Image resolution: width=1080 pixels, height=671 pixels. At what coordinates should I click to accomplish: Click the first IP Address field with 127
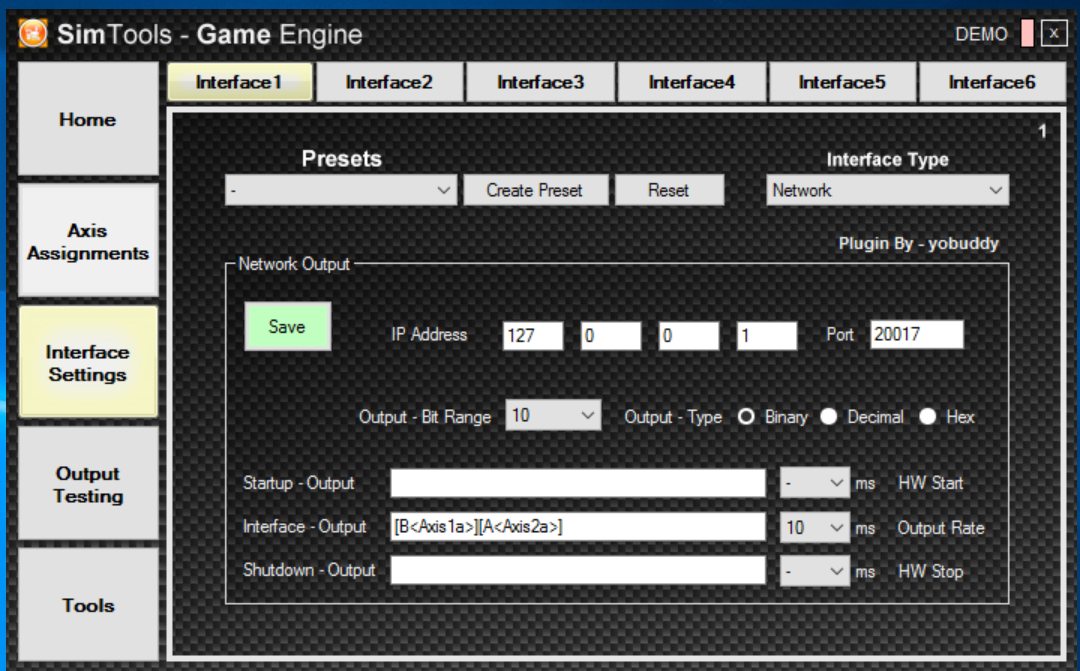coord(532,336)
